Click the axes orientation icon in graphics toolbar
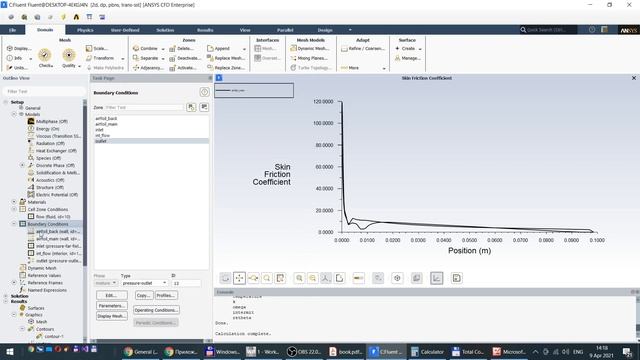 click(x=326, y=278)
